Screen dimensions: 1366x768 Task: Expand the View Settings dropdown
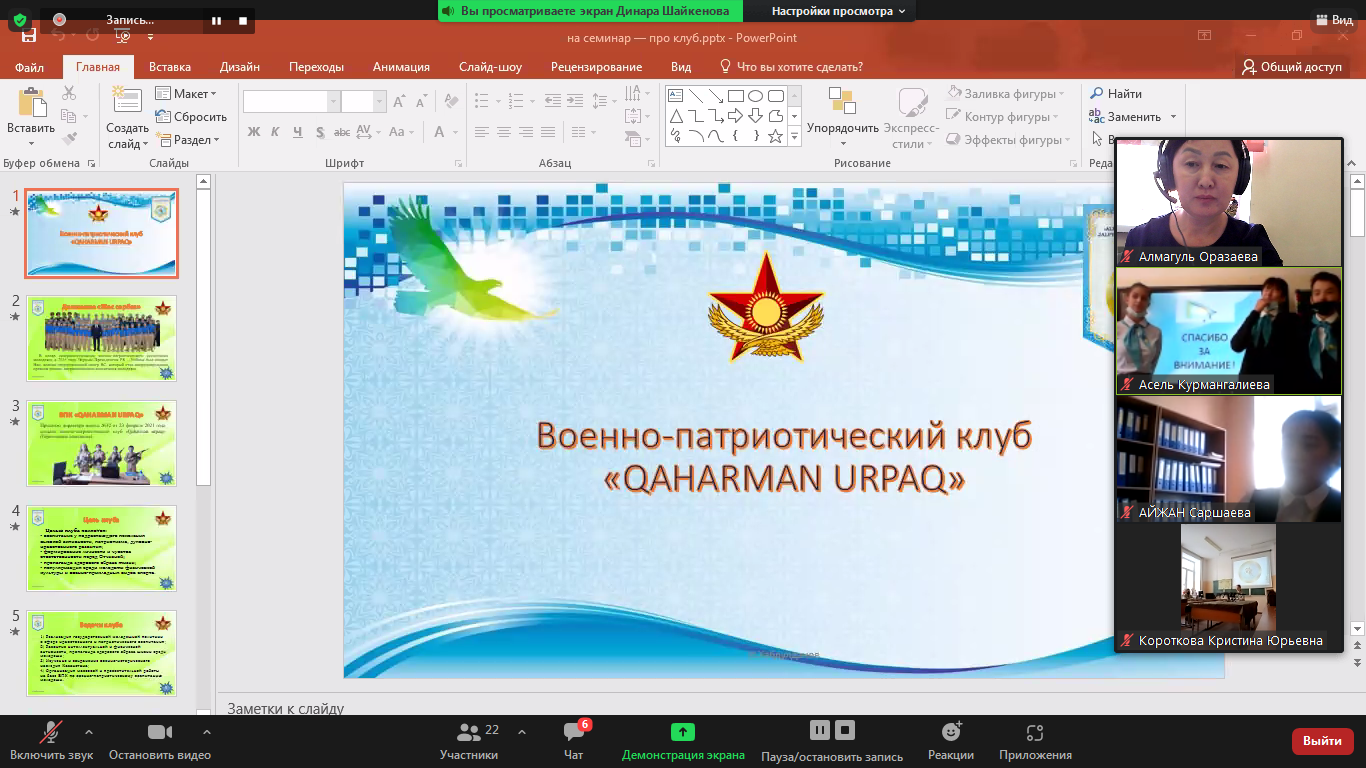[x=838, y=11]
